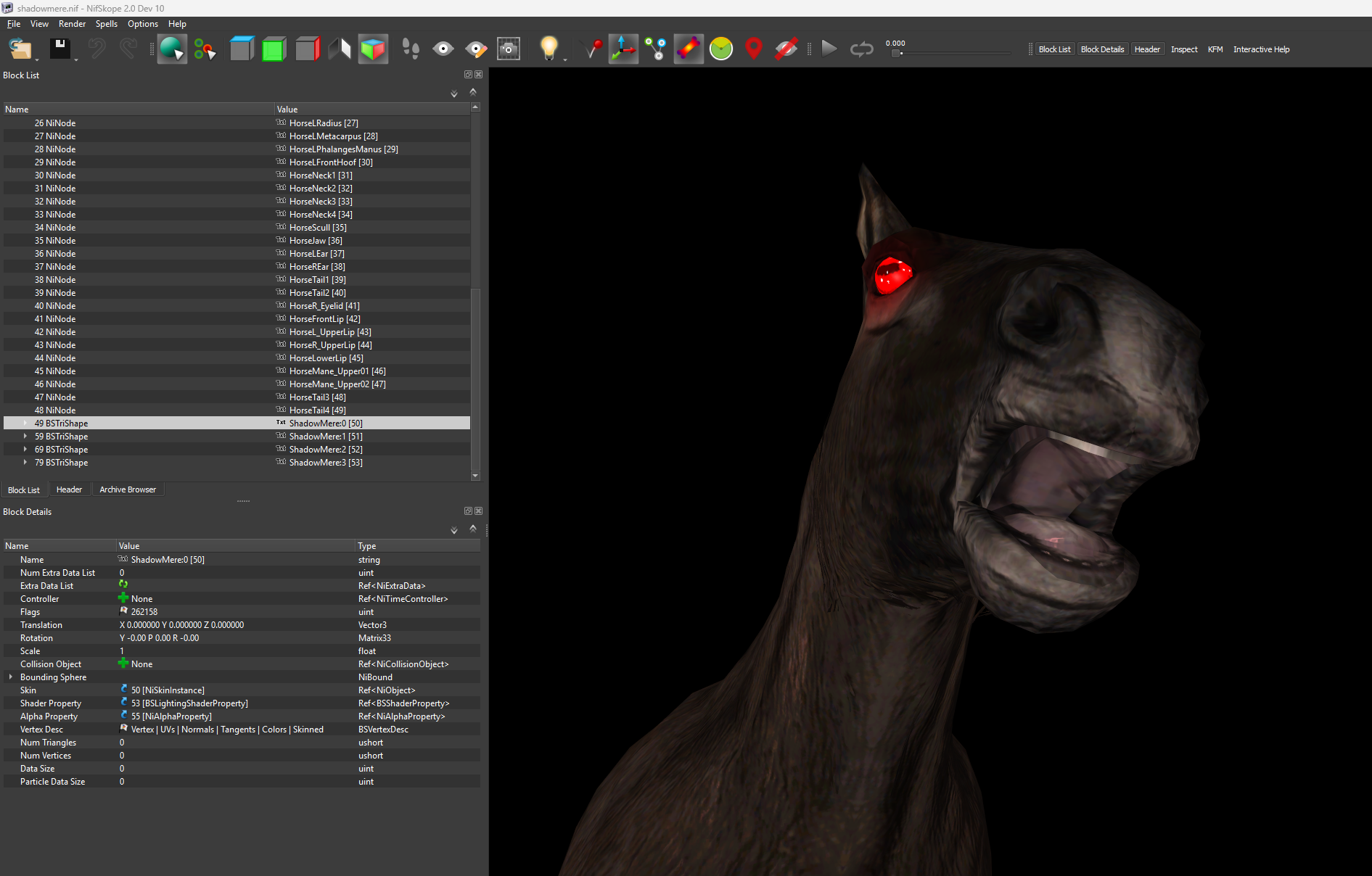Switch to the Header bottom tab
Viewport: 1372px width, 876px height.
pos(69,489)
